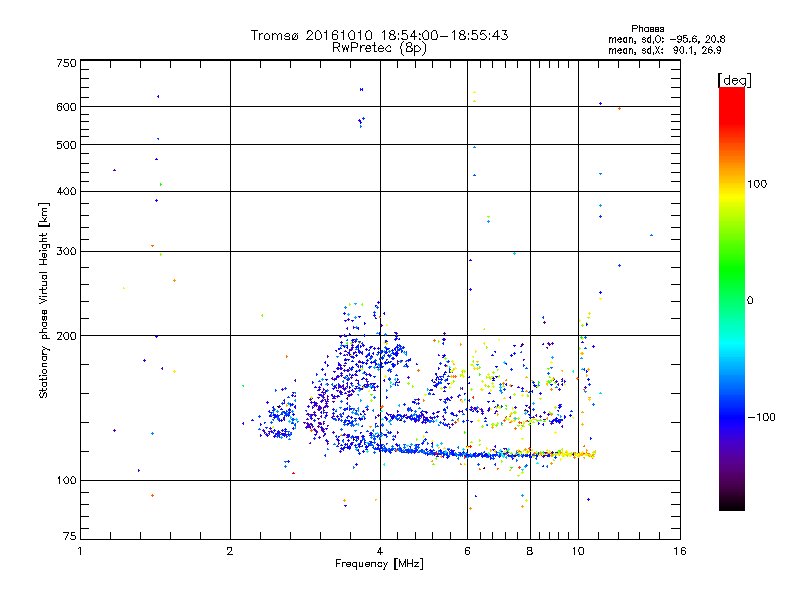
Task: Click the '[deg]' colorbar unit label
Action: 734,80
